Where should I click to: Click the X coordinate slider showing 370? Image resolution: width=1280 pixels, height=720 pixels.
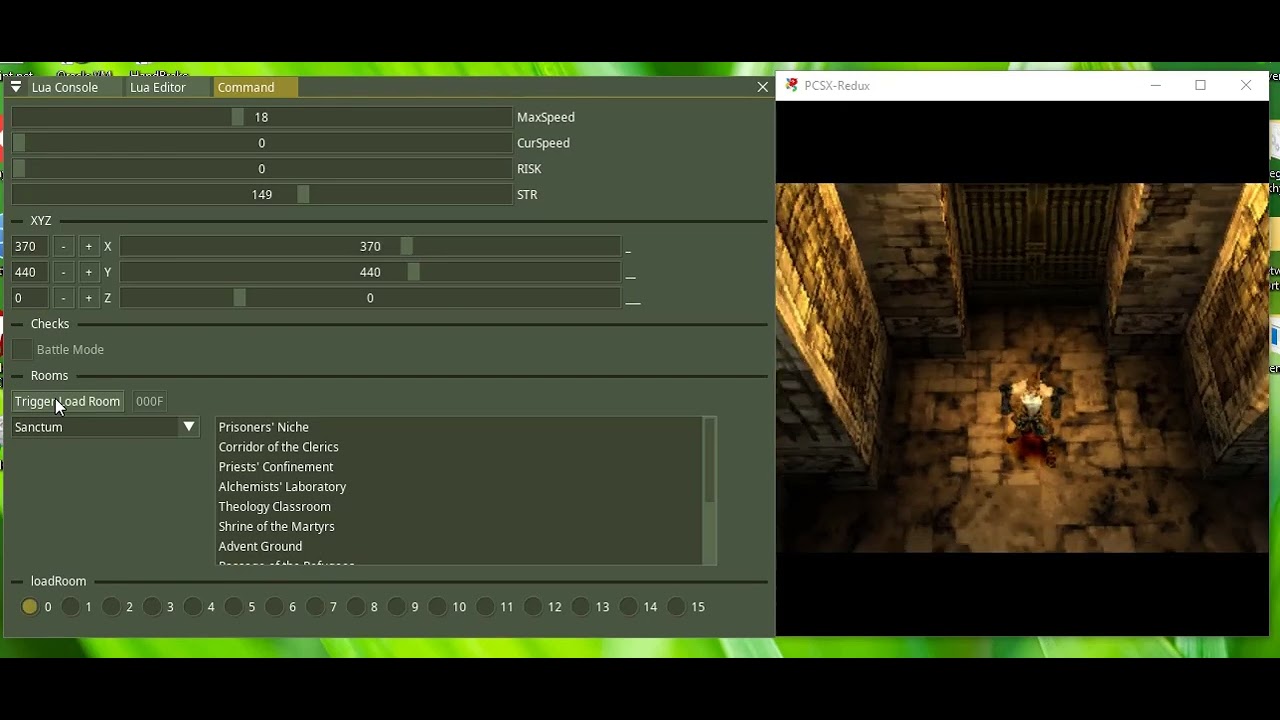tap(370, 246)
